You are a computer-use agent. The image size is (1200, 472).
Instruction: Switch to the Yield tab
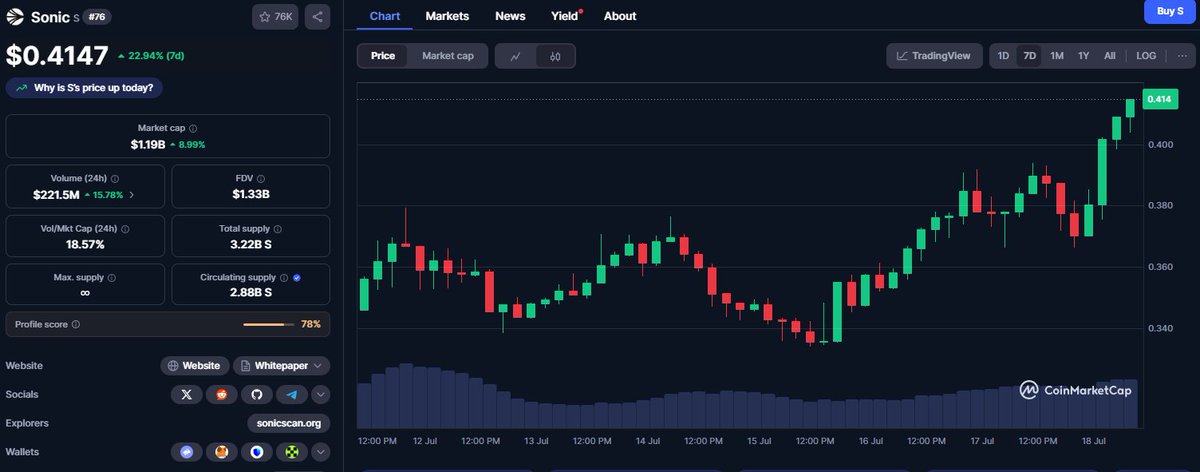(565, 16)
